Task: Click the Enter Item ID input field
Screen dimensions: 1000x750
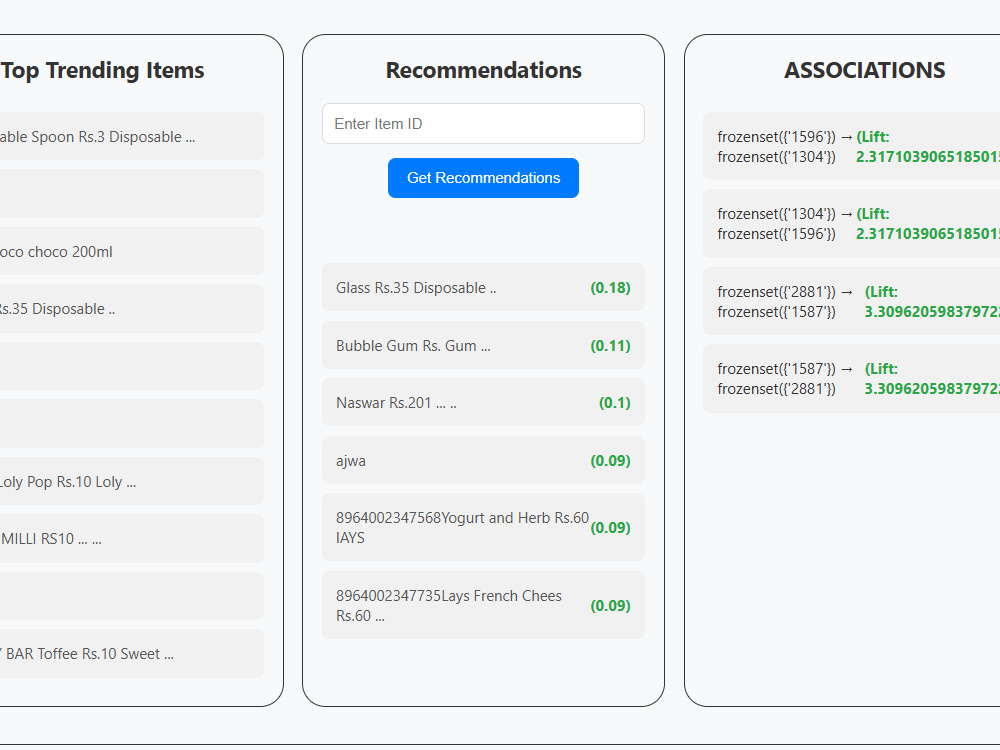Action: [x=483, y=124]
